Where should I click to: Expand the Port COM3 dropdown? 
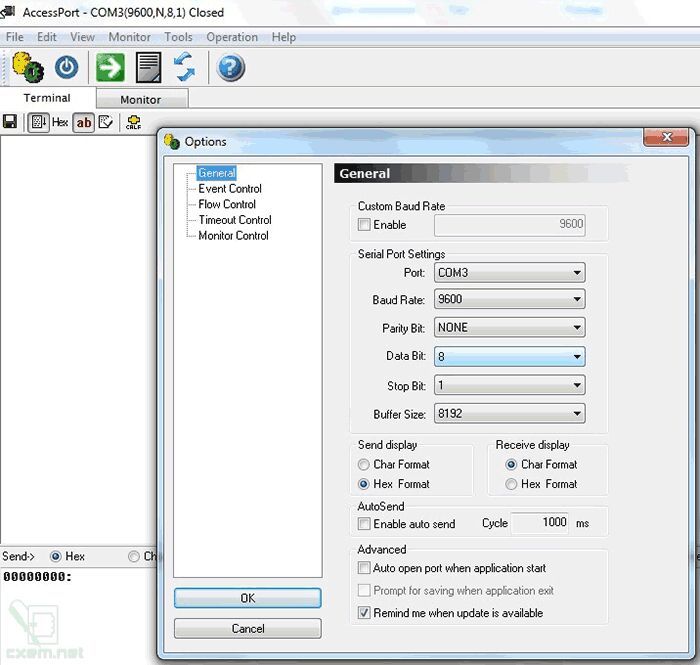(x=509, y=273)
